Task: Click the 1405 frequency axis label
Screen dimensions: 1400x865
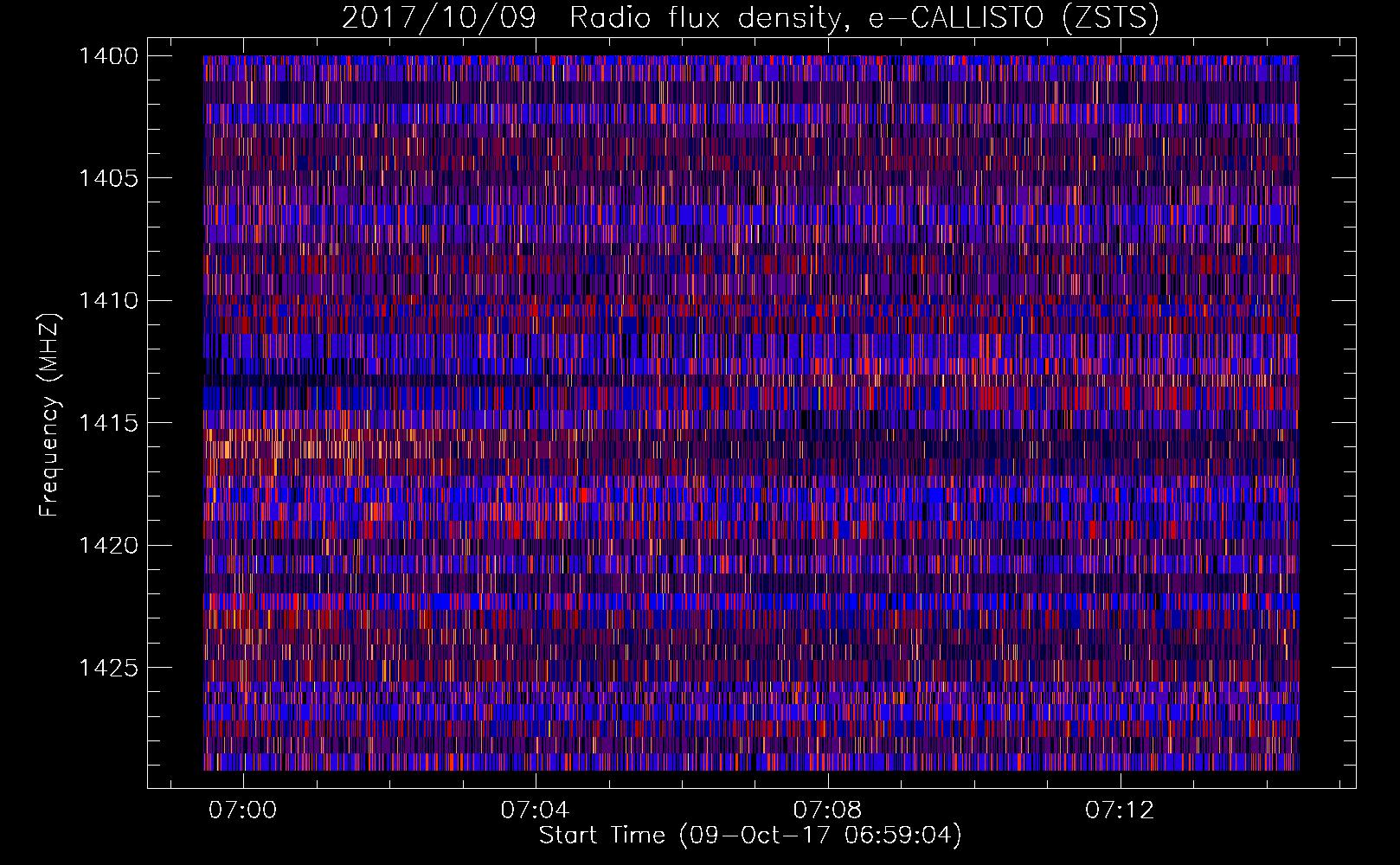Action: 108,178
